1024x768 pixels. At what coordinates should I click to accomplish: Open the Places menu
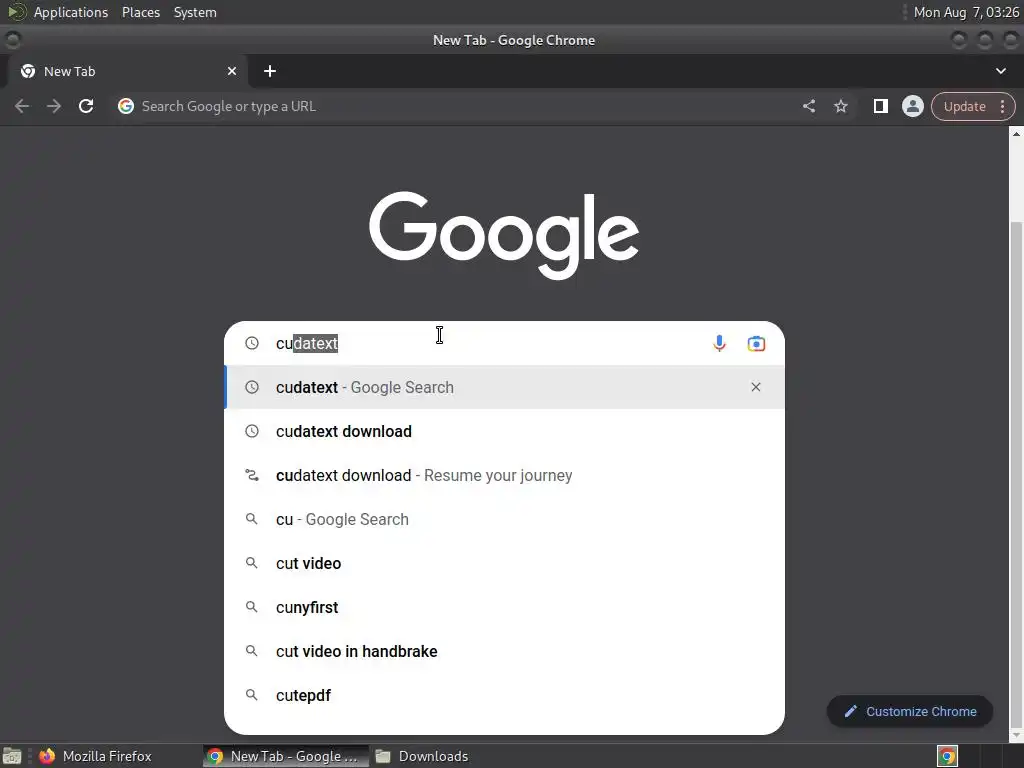tap(141, 12)
